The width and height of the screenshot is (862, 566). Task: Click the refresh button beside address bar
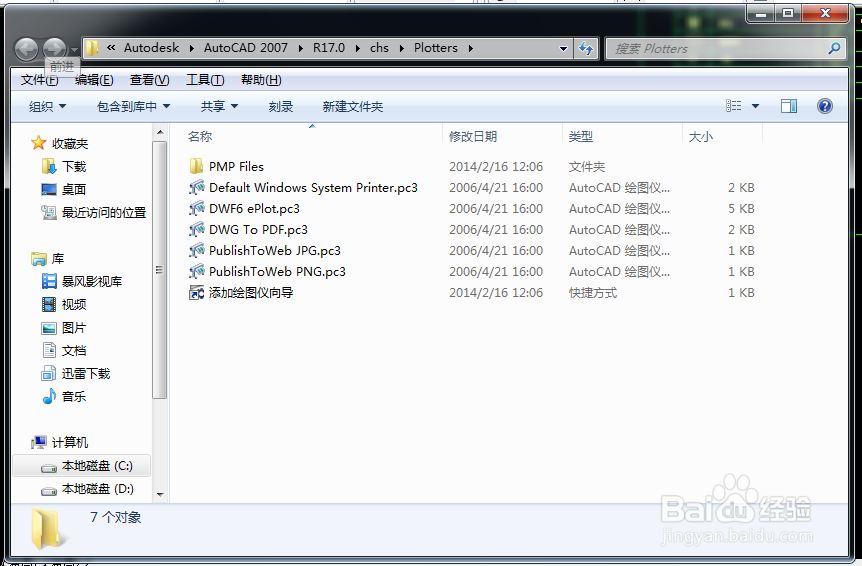tap(586, 48)
